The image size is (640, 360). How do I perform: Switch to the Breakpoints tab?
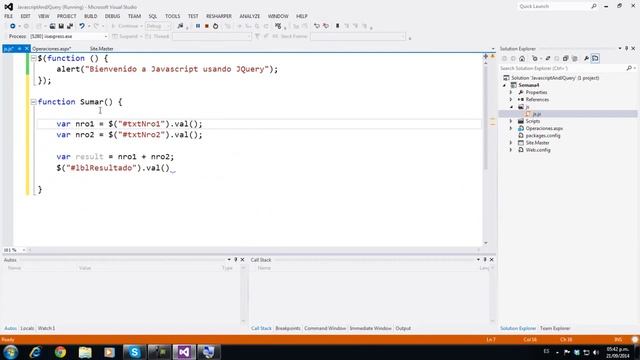288,328
